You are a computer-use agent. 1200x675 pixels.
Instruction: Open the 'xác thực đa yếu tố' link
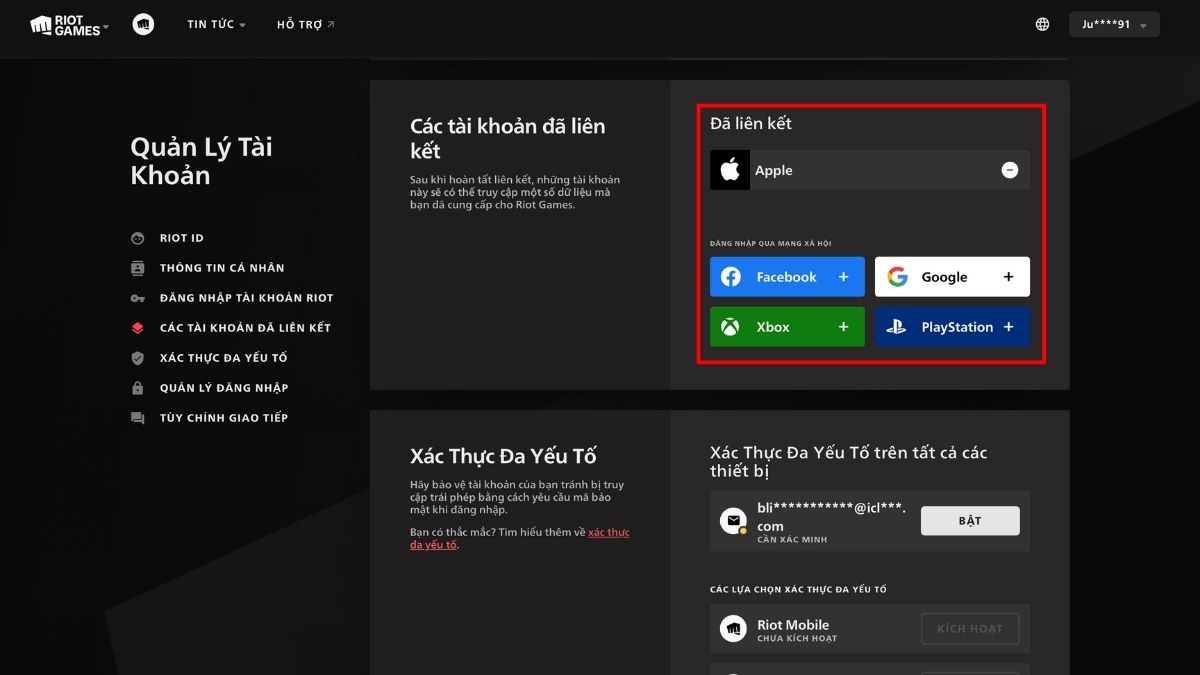608,533
